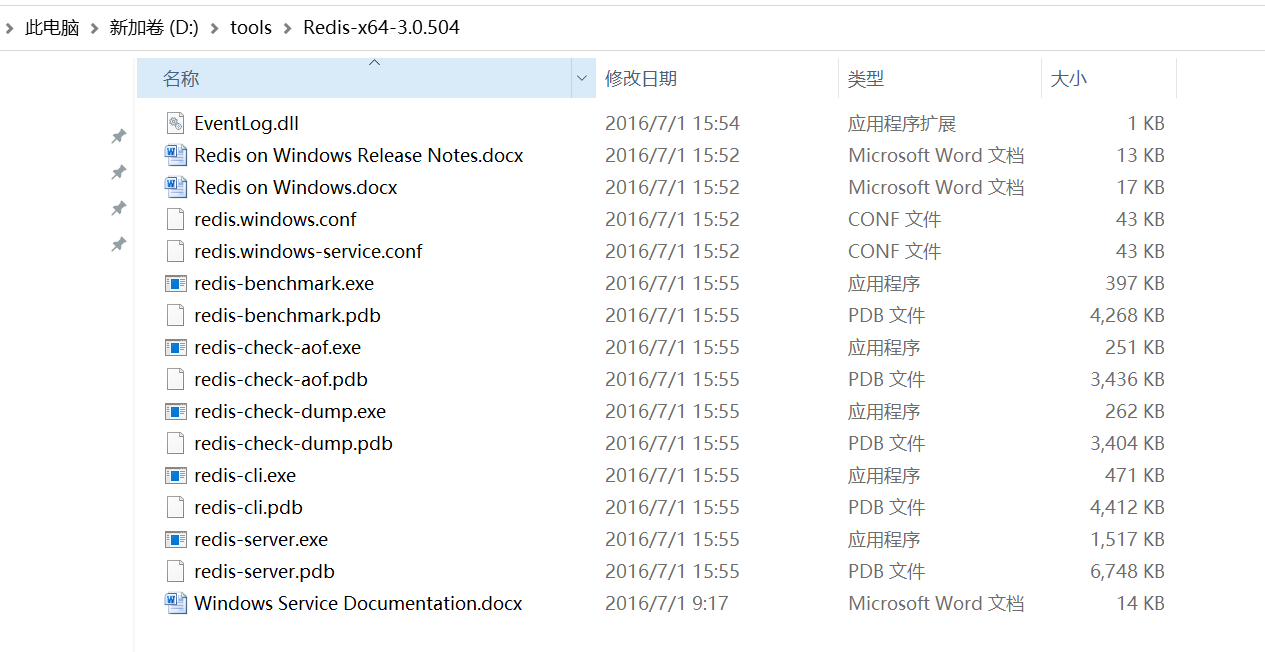Click the pin icon level with EventLog.dll
Viewport: 1265px width, 652px height.
coord(118,137)
